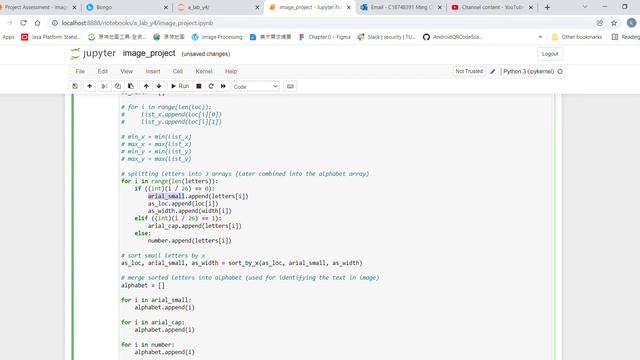Image resolution: width=640 pixels, height=360 pixels.
Task: Open the cell type Code dropdown
Action: 256,87
